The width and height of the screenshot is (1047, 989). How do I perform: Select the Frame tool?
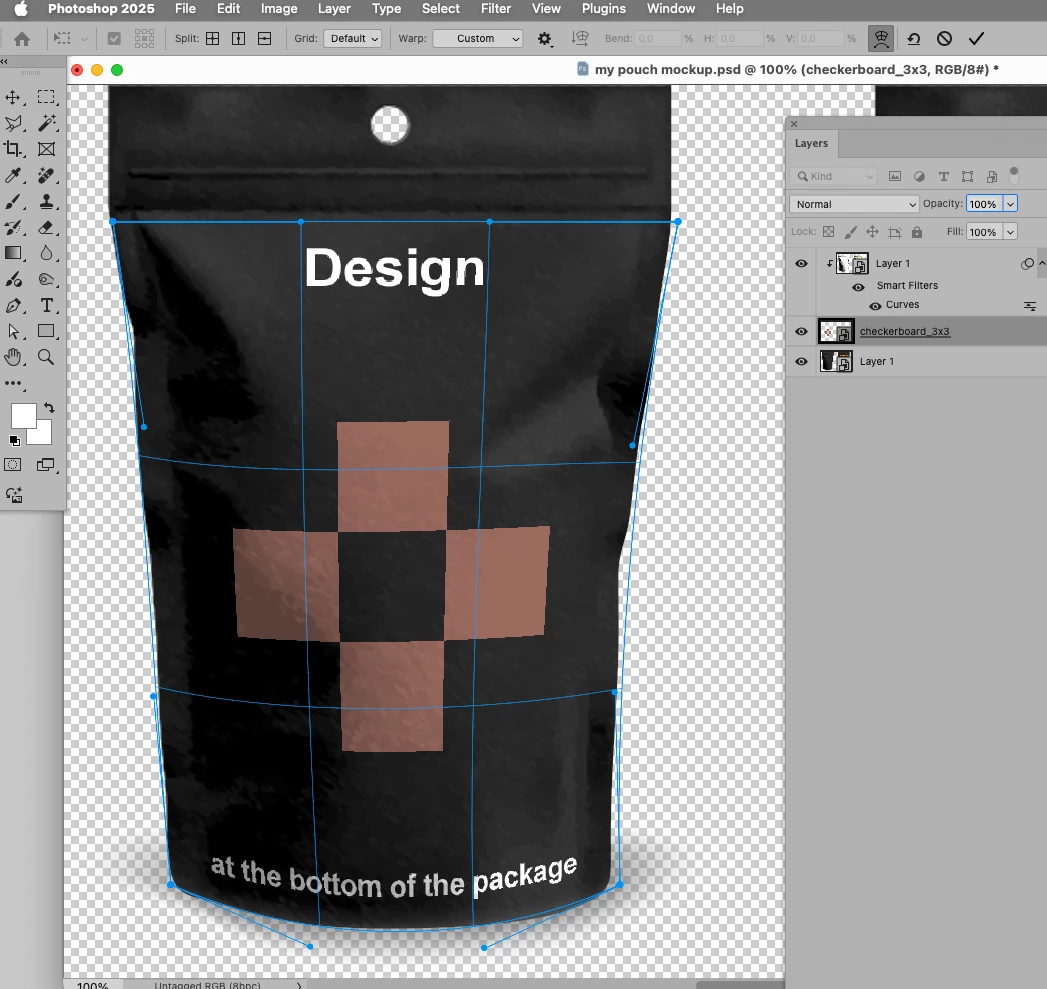46,149
